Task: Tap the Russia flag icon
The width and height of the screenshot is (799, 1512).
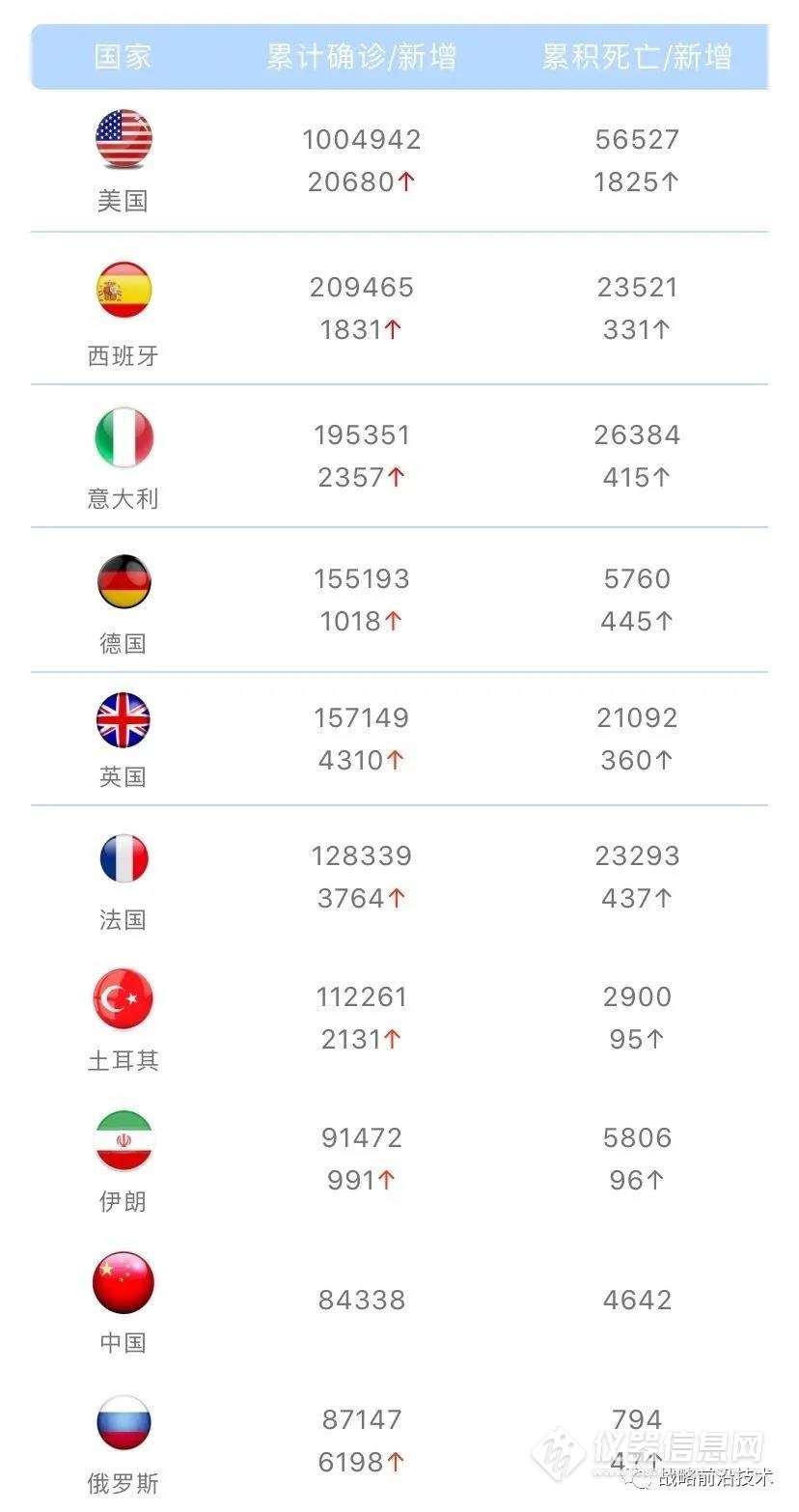Action: point(124,1423)
